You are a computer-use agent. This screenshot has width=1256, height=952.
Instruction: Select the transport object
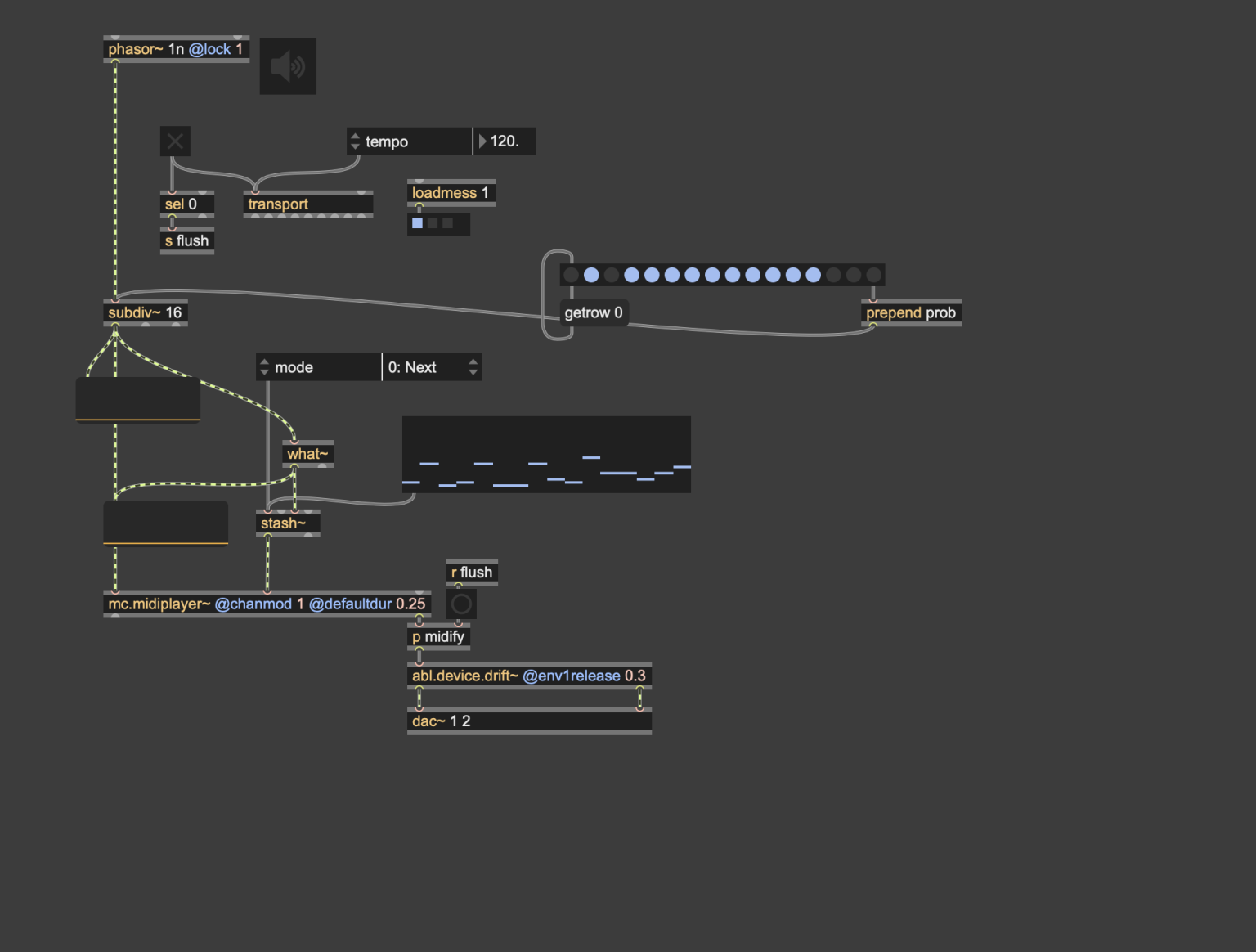[308, 204]
